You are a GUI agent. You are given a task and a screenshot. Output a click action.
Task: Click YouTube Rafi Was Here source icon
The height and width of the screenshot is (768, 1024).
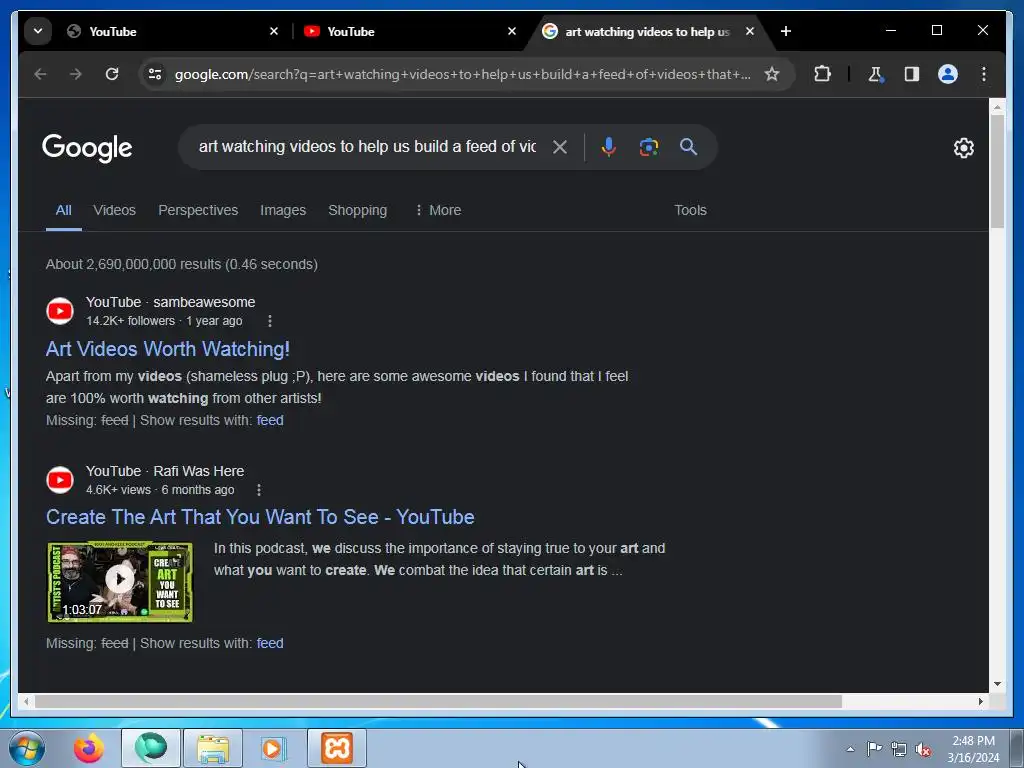tap(60, 480)
